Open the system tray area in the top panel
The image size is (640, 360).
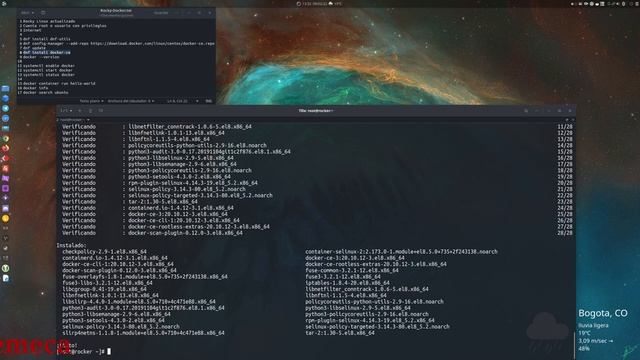604,3
